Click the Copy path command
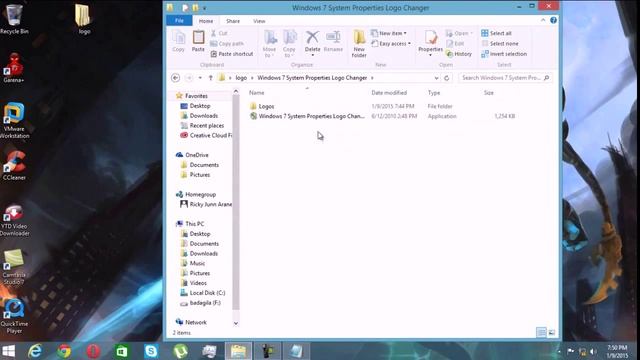The image size is (640, 360). (227, 44)
